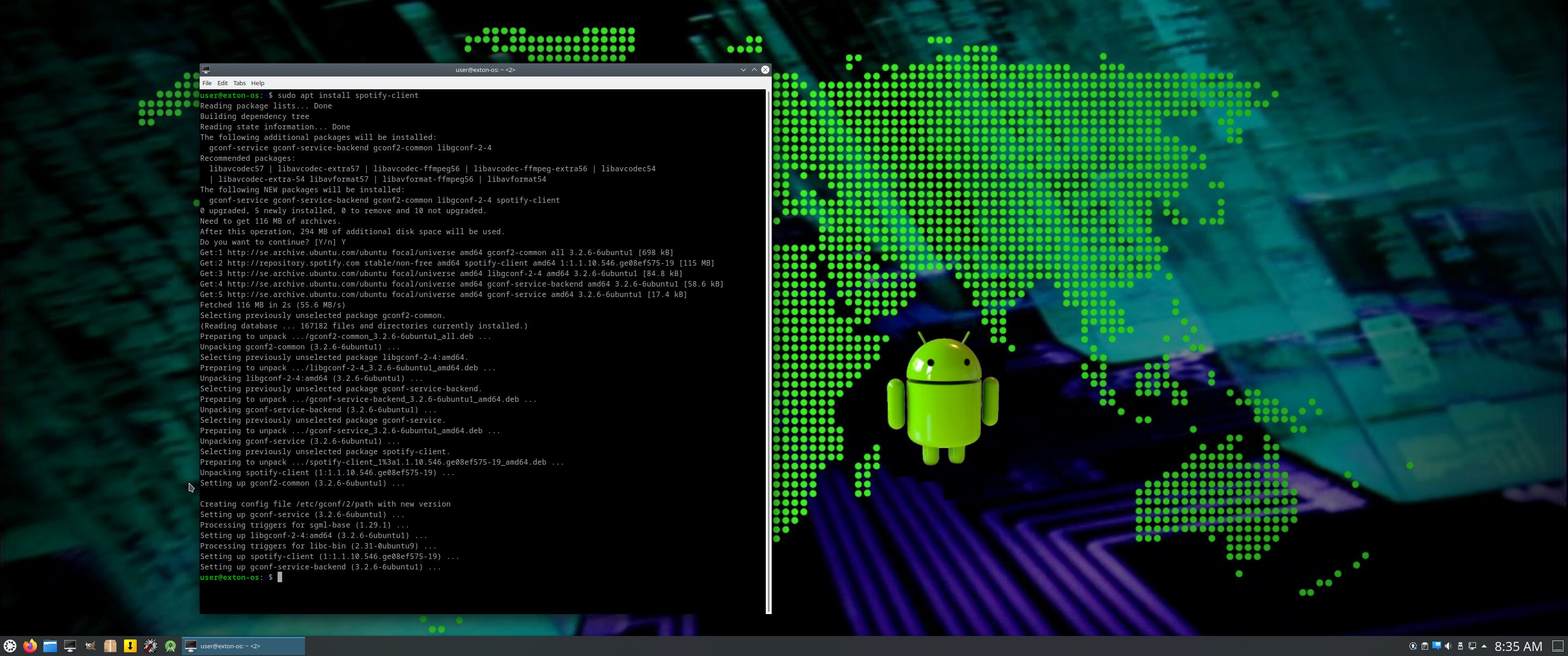Open the blue file manager folder icon
The height and width of the screenshot is (656, 1568).
(50, 646)
